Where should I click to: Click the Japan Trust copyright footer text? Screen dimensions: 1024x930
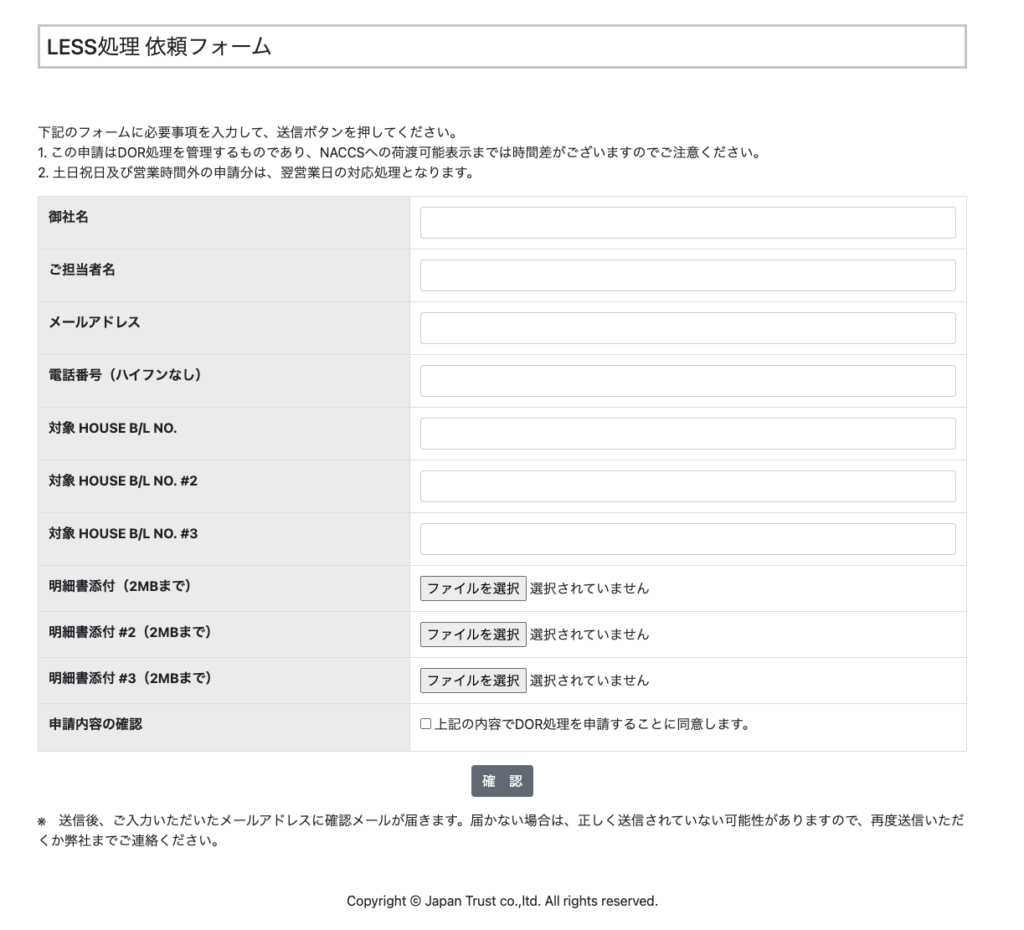point(502,901)
